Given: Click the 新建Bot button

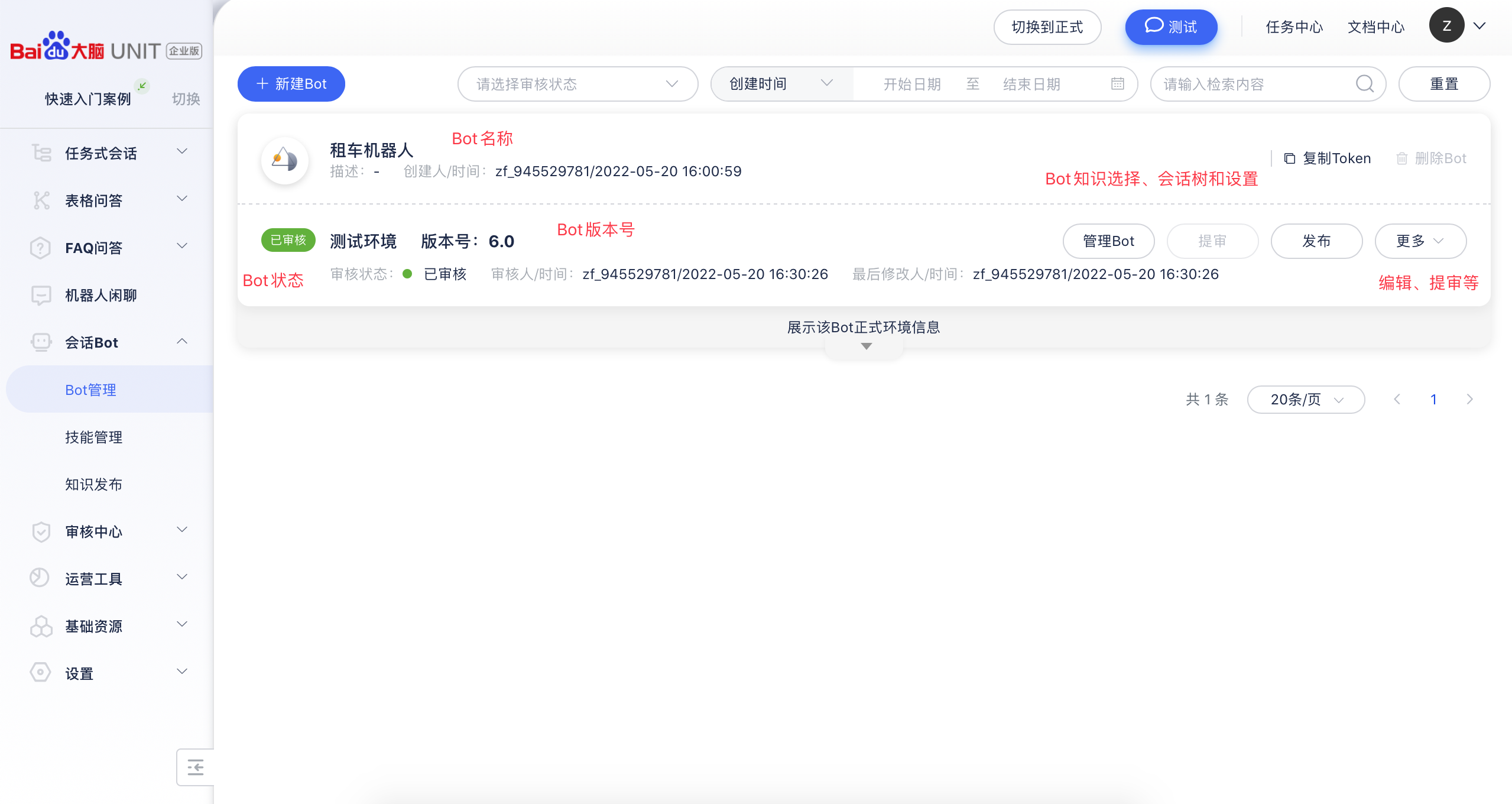Looking at the screenshot, I should pos(291,84).
